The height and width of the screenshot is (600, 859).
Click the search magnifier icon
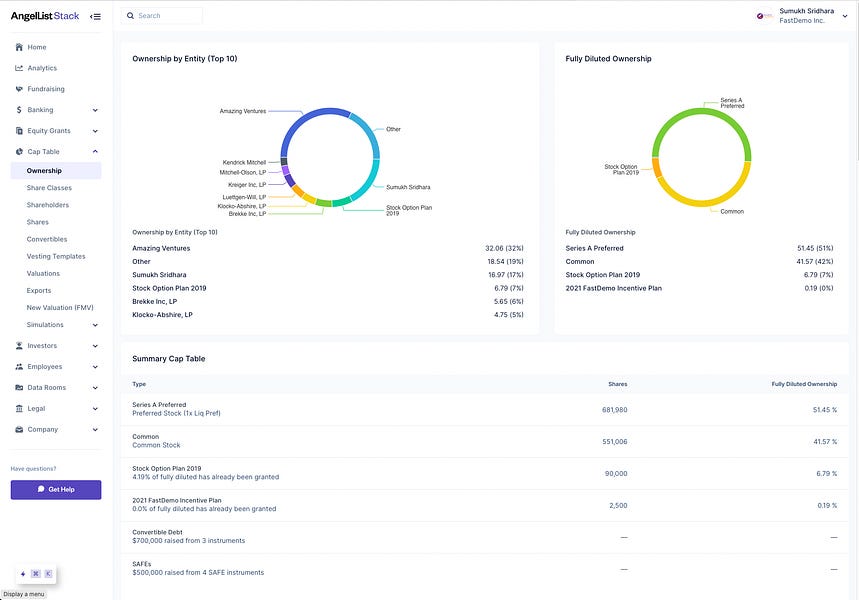[130, 15]
